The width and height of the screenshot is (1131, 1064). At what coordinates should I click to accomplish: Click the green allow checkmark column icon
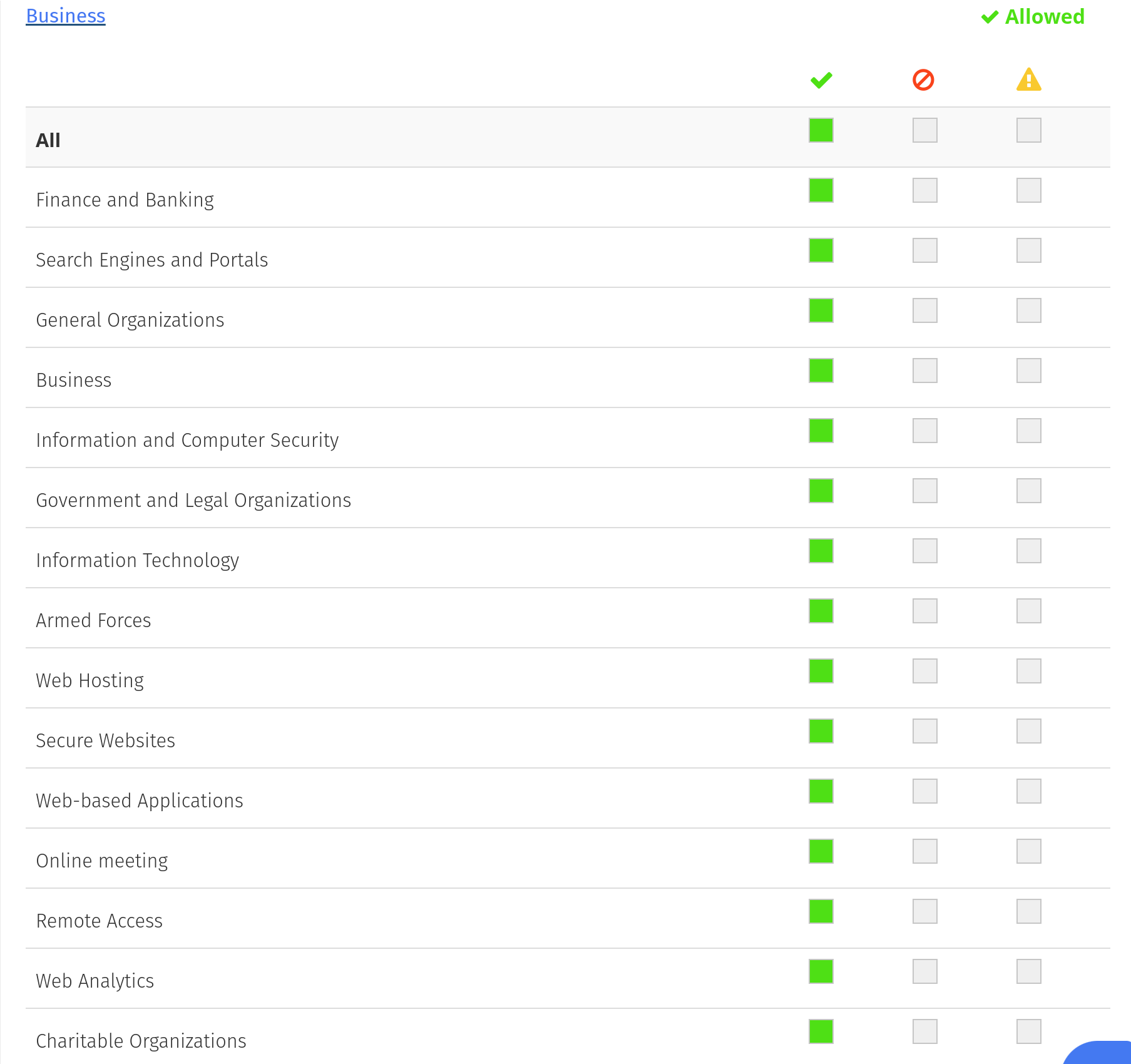click(821, 80)
